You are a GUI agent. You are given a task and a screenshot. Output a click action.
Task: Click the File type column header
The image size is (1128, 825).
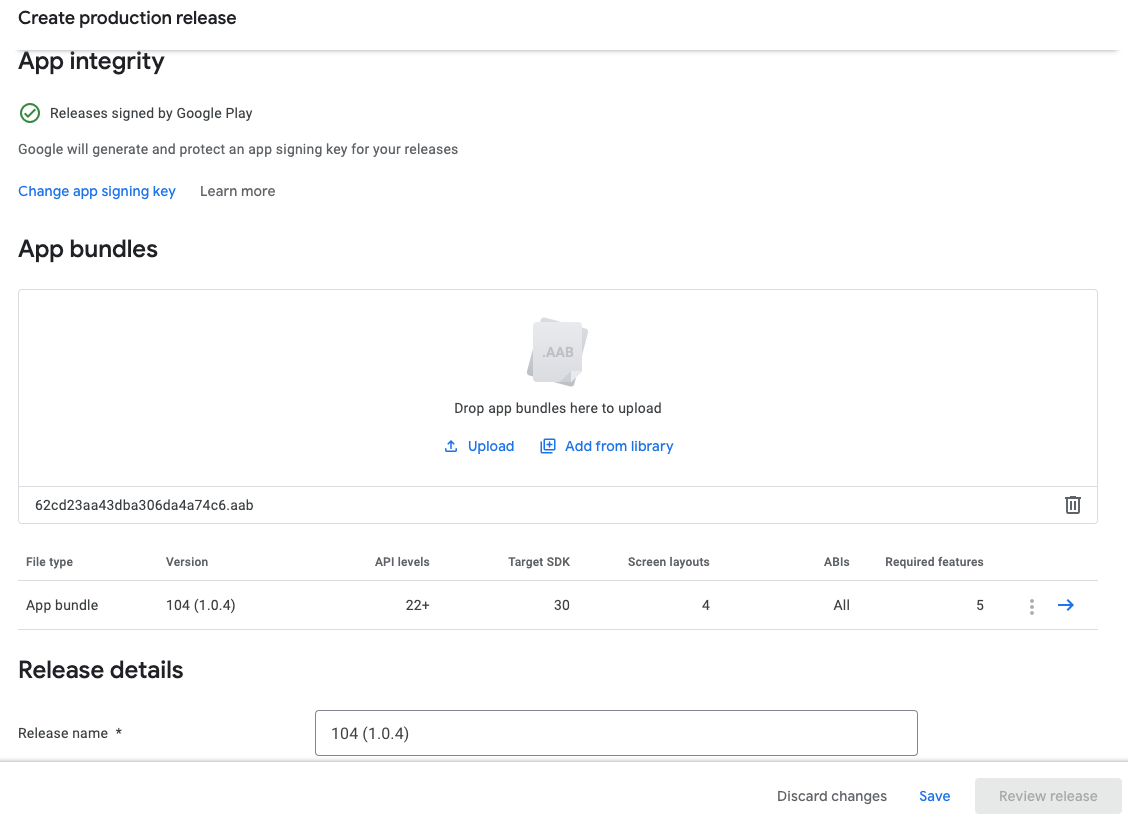click(x=49, y=562)
